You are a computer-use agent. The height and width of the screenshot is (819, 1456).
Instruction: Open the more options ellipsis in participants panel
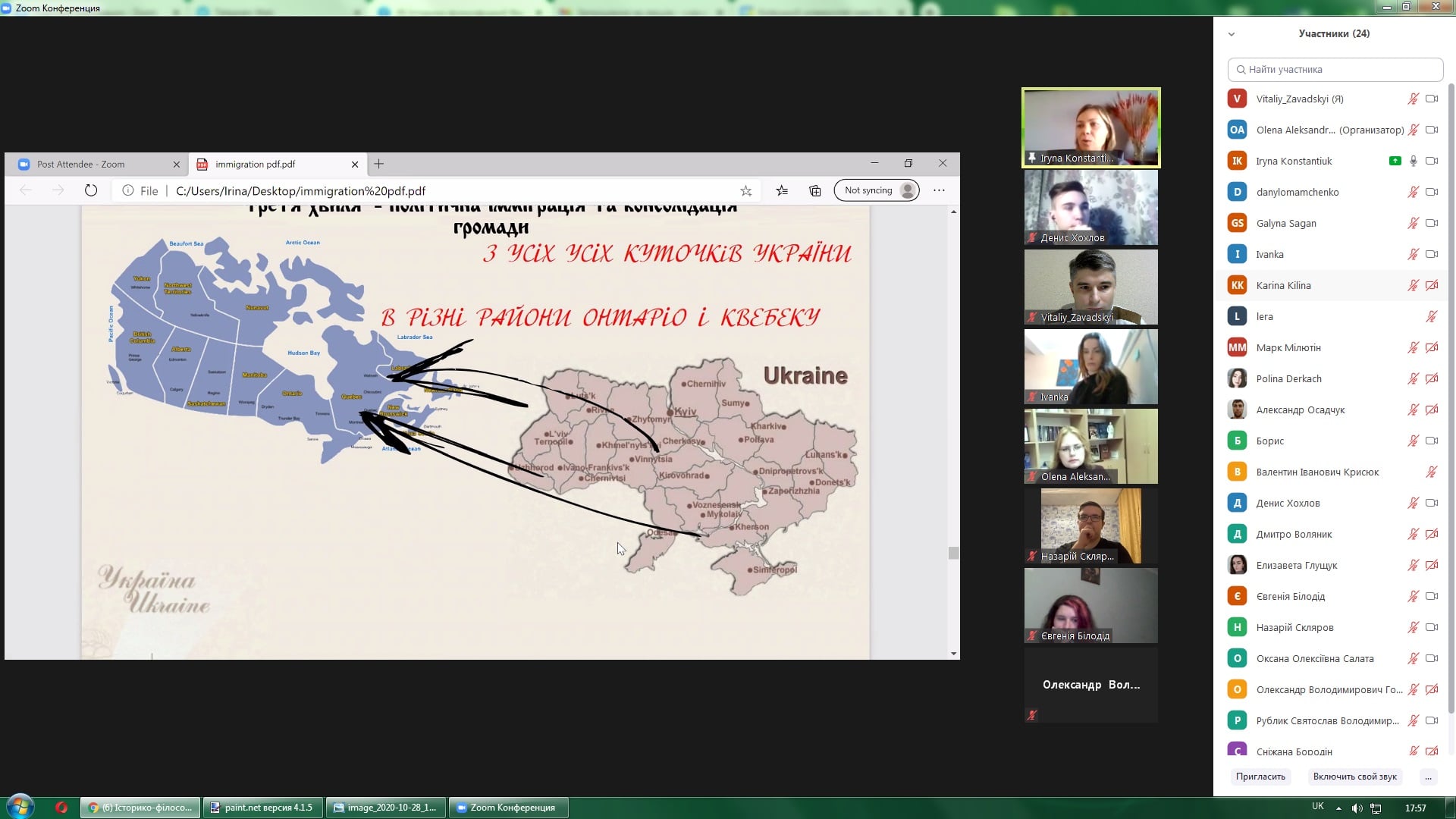[1428, 777]
